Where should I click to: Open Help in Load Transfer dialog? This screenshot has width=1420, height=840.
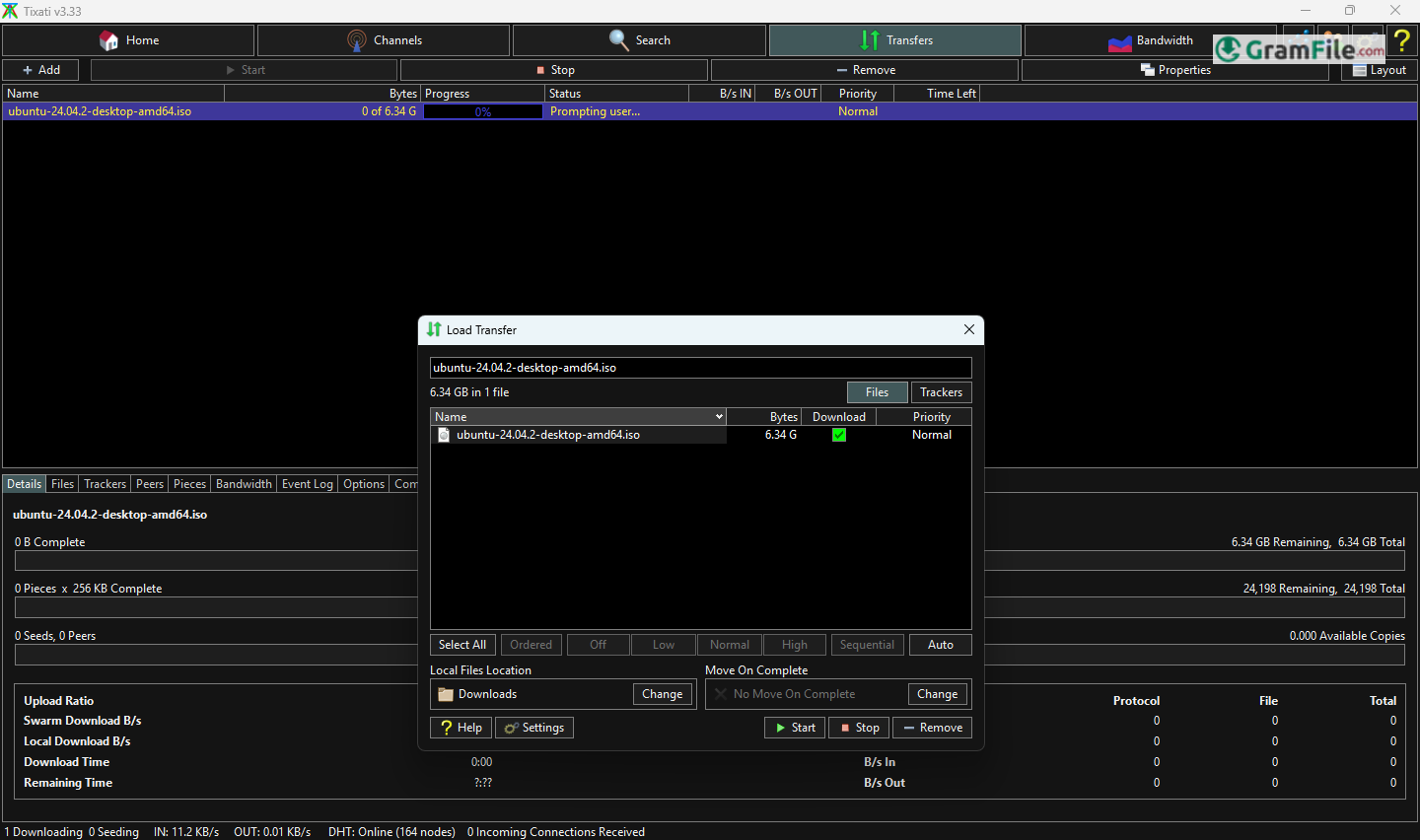462,728
